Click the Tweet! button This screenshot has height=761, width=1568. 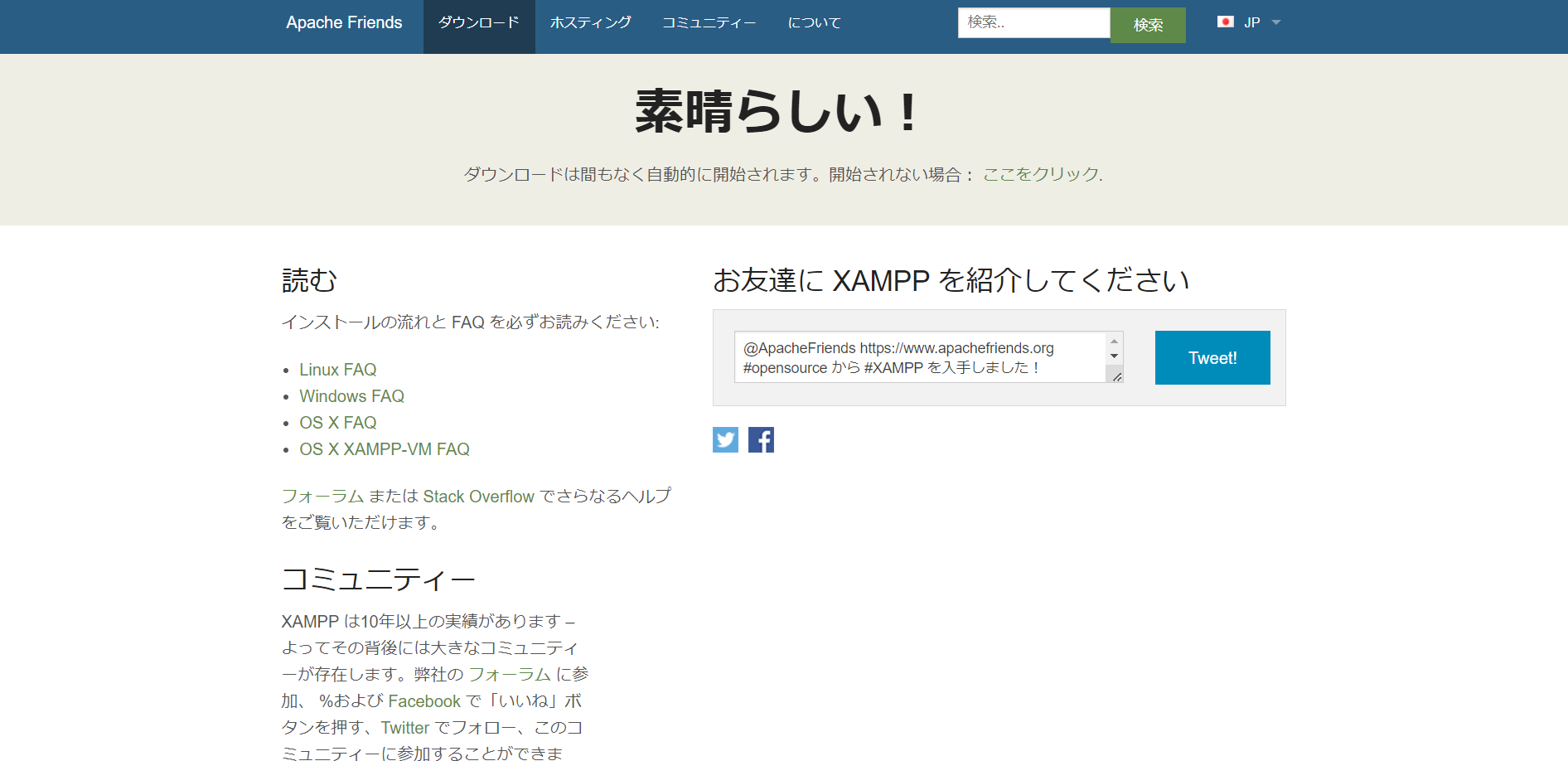point(1212,357)
